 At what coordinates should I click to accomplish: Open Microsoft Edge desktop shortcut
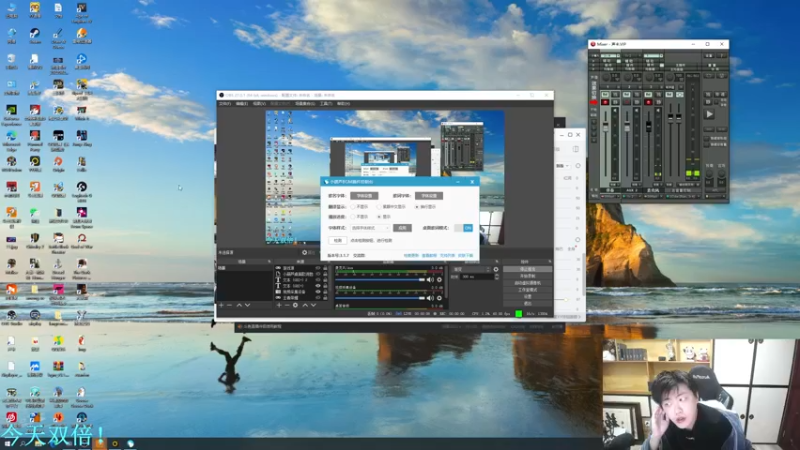[x=11, y=140]
